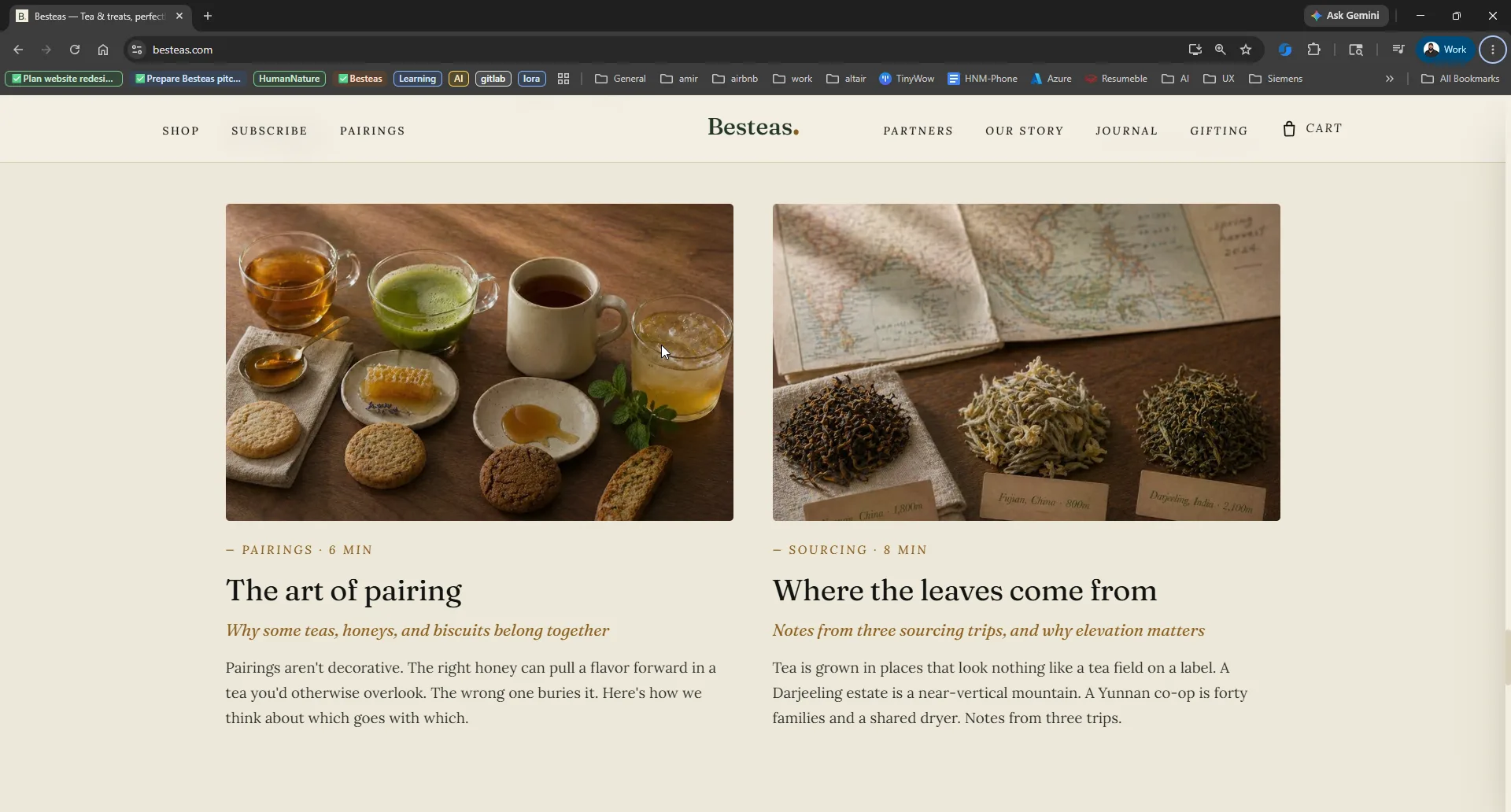The width and height of the screenshot is (1511, 812).
Task: Expand the General bookmarks folder
Action: (620, 79)
